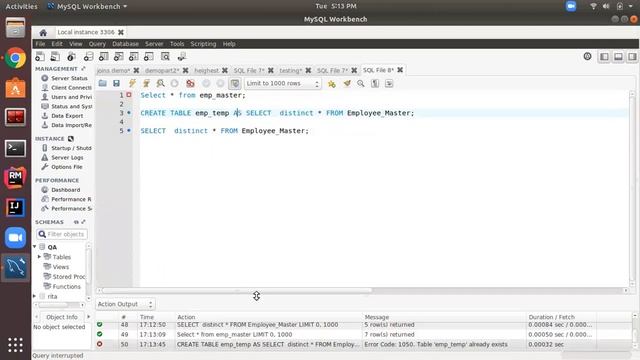Switch to the joins demo tab

click(x=113, y=70)
